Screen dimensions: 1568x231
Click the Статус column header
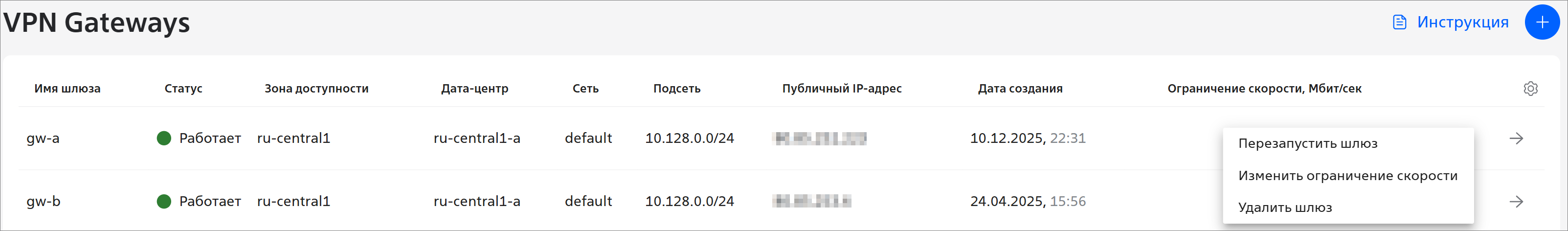(x=183, y=89)
